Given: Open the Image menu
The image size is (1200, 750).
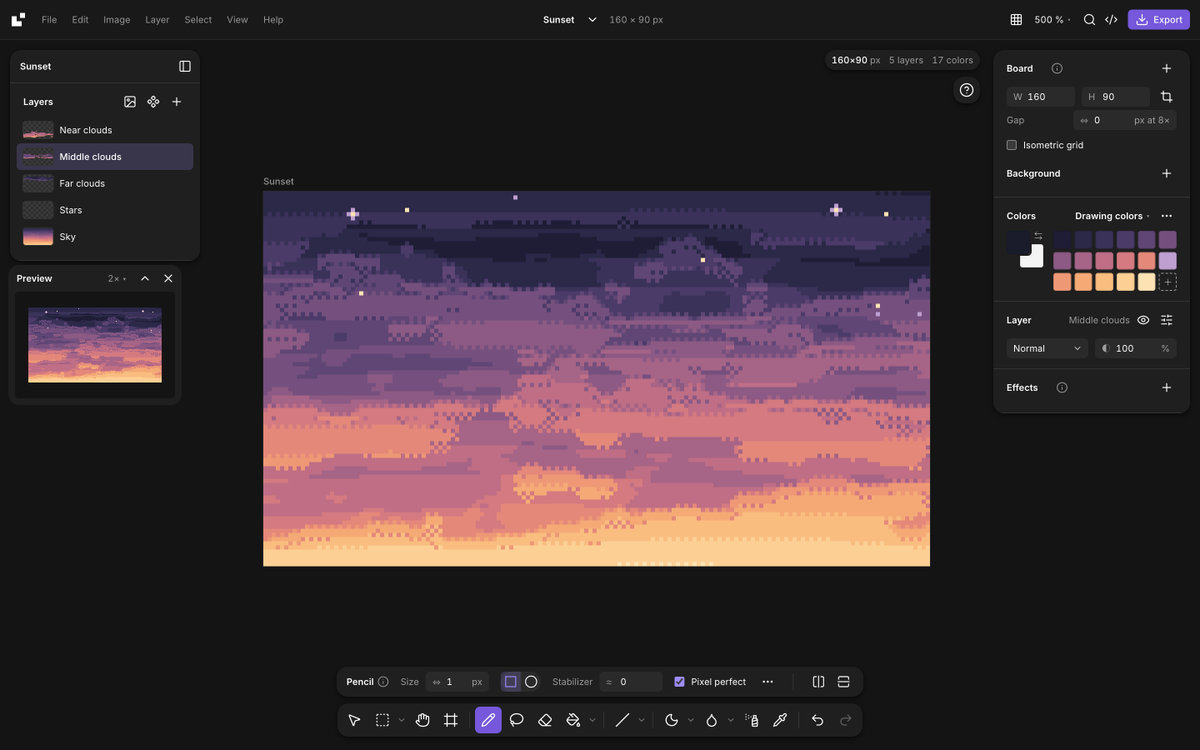Looking at the screenshot, I should tap(117, 20).
